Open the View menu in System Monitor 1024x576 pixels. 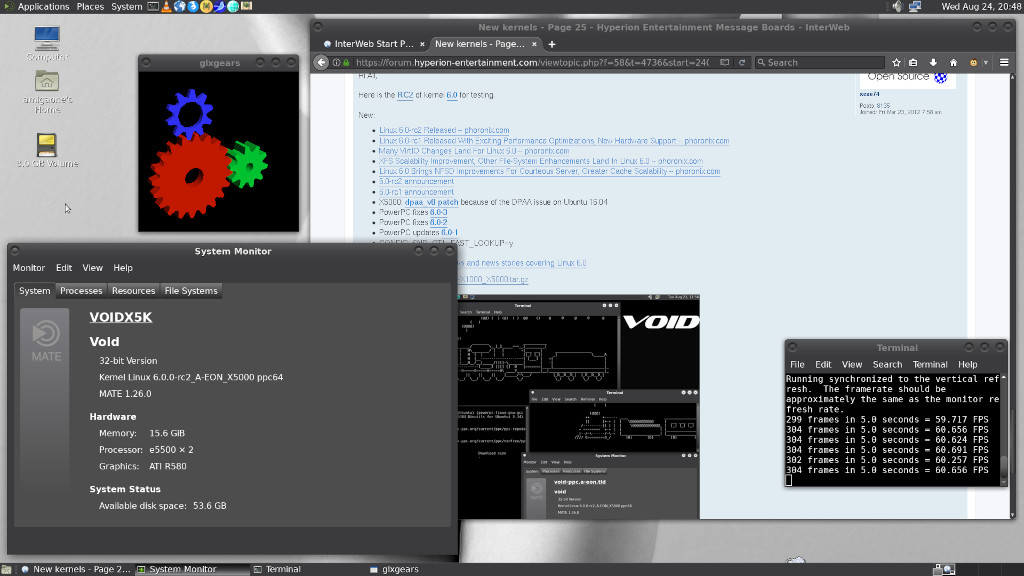[93, 268]
